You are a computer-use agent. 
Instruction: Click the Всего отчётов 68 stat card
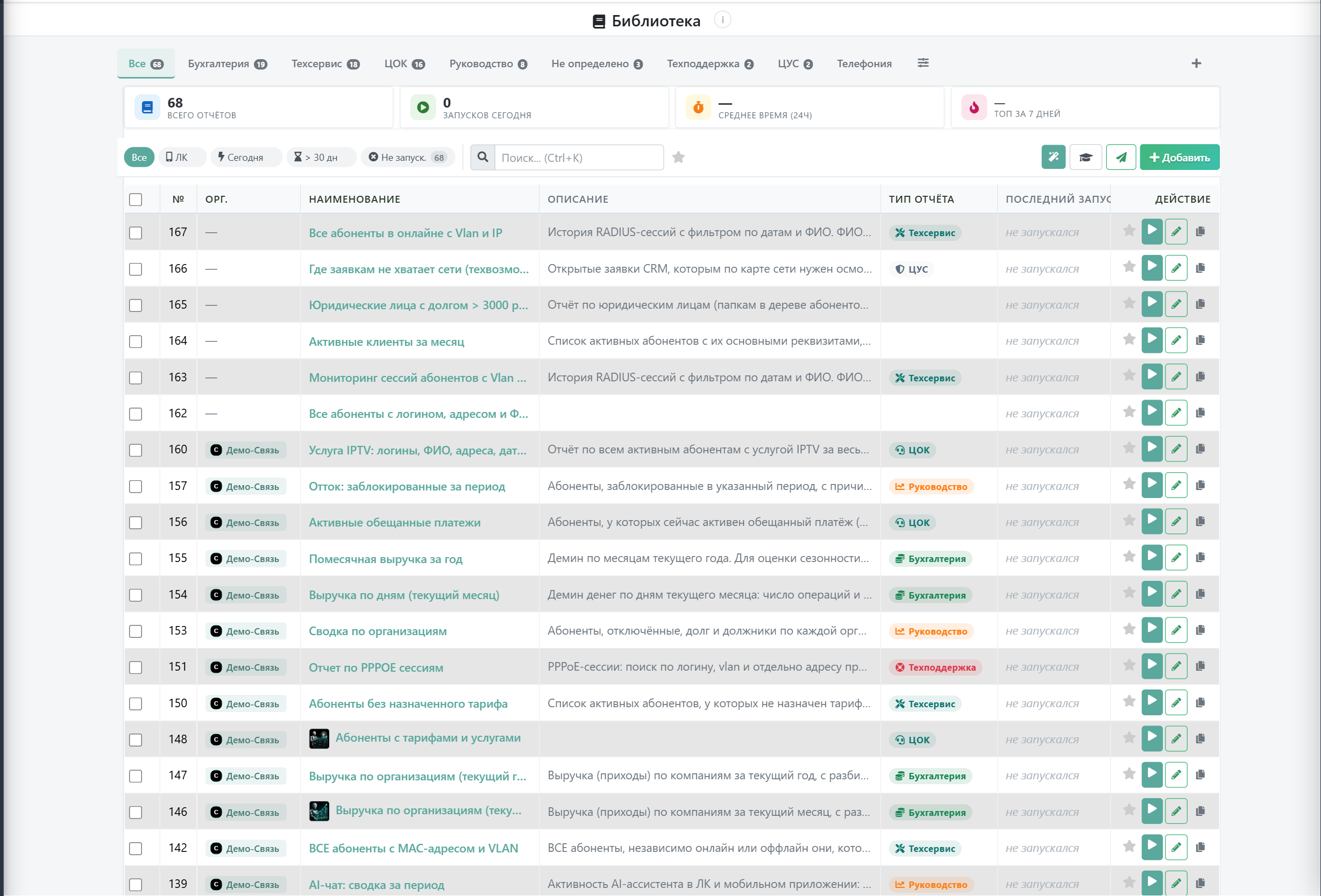tap(258, 107)
